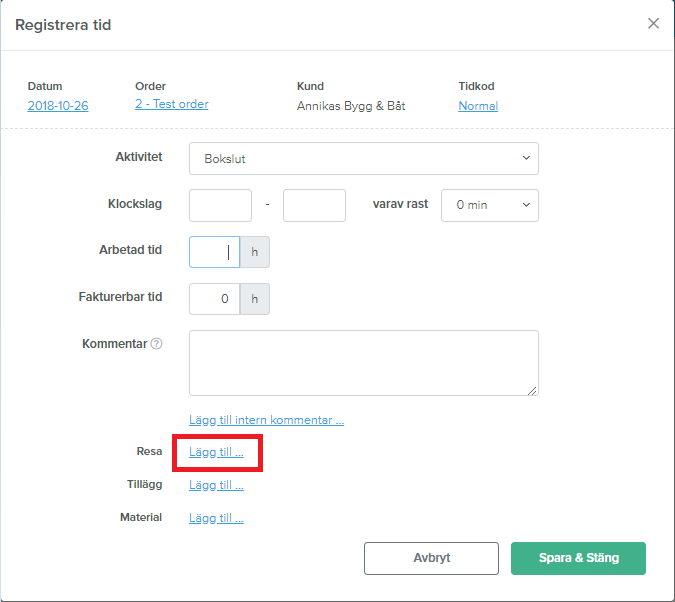675x602 pixels.
Task: Open the Aktivitet dropdown showing Bokslut
Action: click(364, 158)
